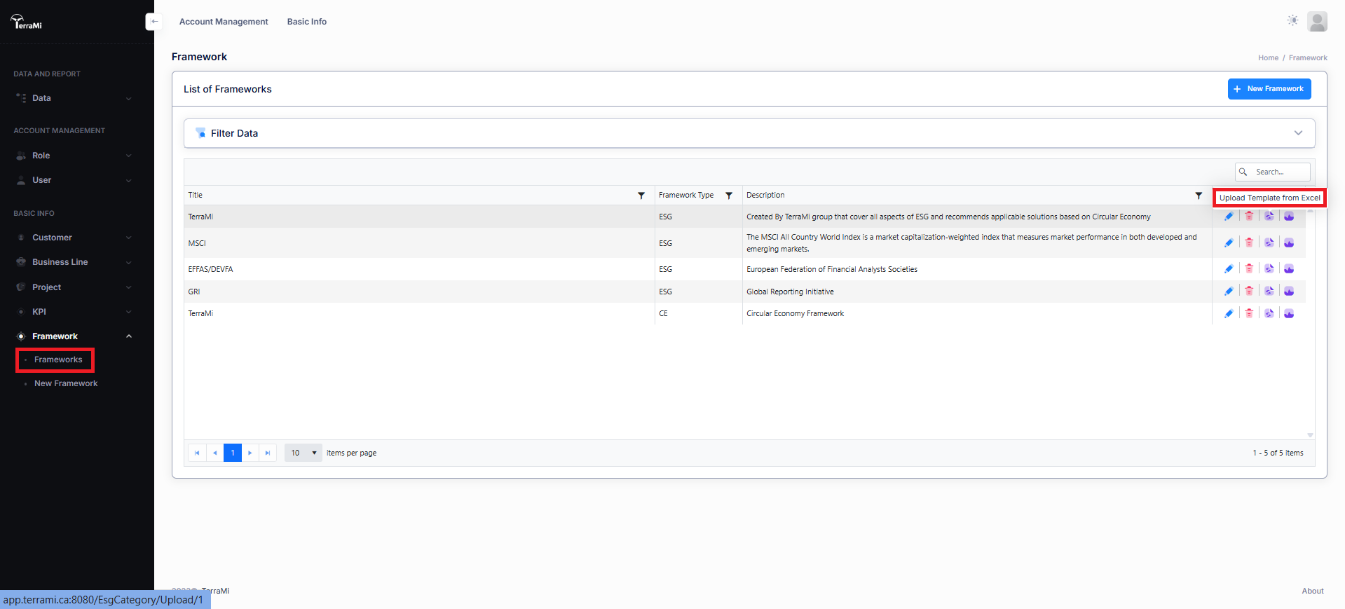Collapse the sidebar using the arrow icon
This screenshot has height=609, width=1345.
pyautogui.click(x=154, y=21)
